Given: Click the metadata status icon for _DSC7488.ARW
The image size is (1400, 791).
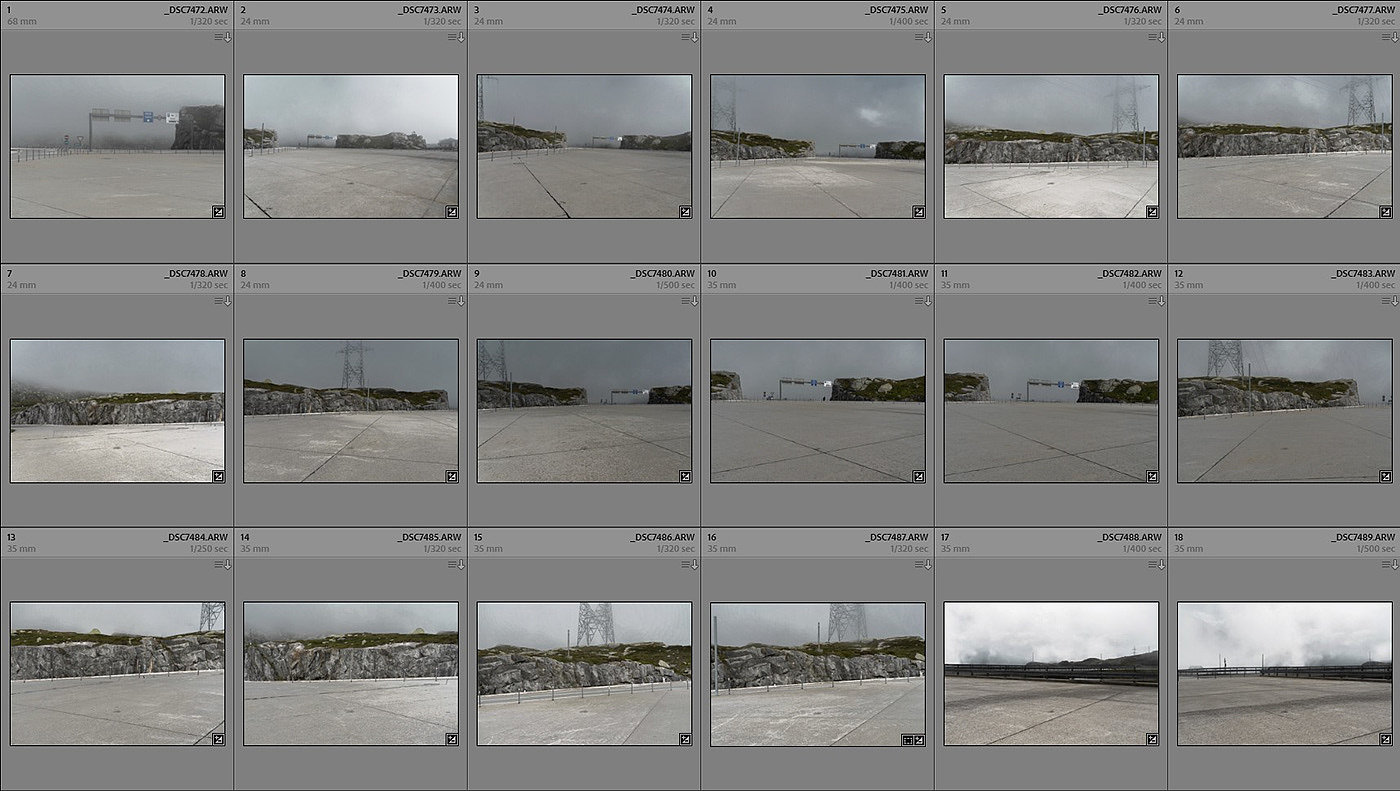Looking at the screenshot, I should point(1157,565).
